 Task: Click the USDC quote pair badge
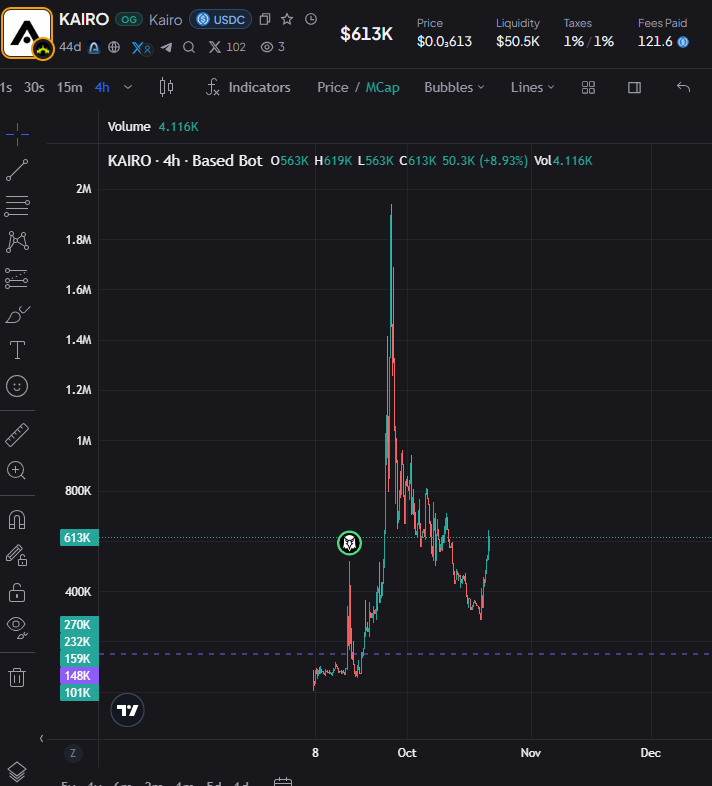click(x=221, y=20)
